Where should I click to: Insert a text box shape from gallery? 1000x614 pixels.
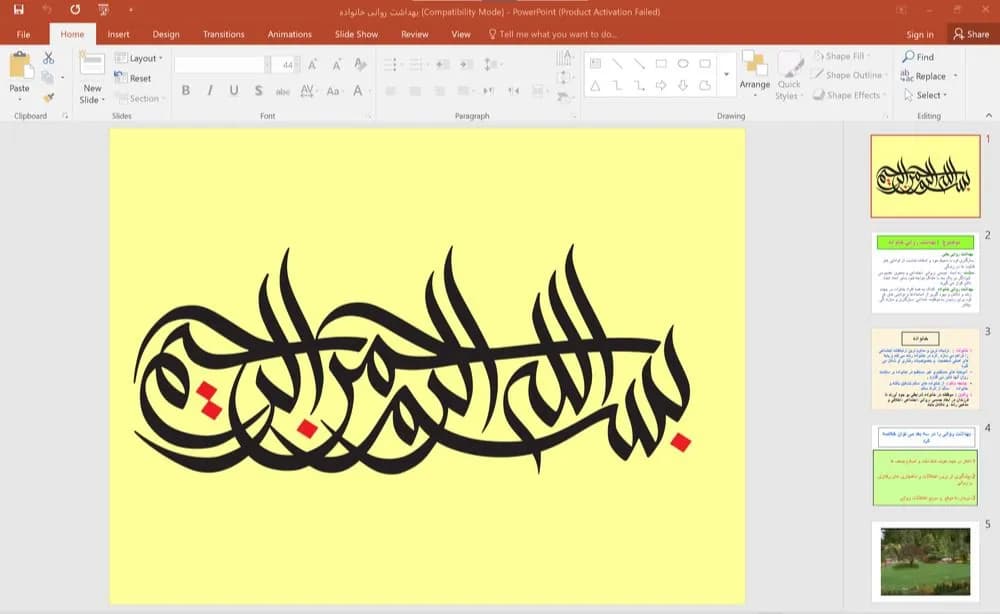595,63
